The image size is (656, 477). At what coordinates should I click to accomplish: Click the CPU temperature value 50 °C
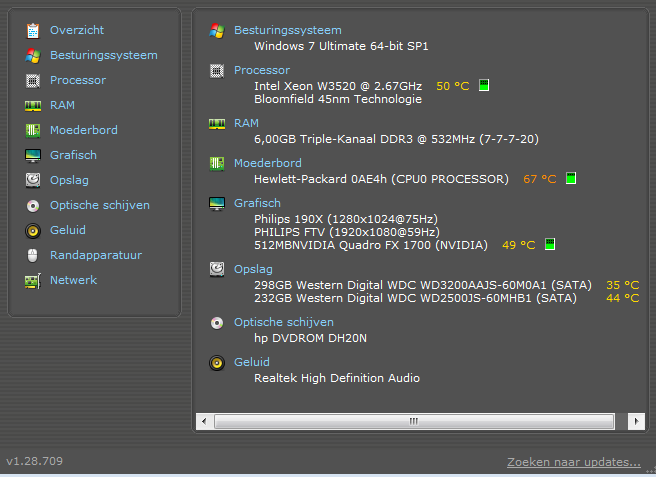[453, 86]
